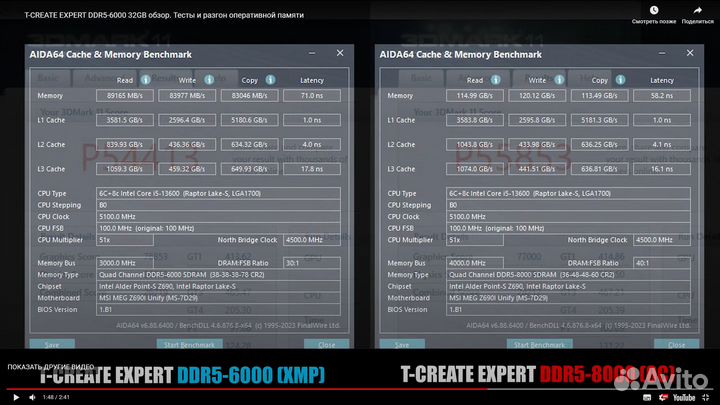
Task: Click Save in the left AIDA64 window
Action: 52,344
